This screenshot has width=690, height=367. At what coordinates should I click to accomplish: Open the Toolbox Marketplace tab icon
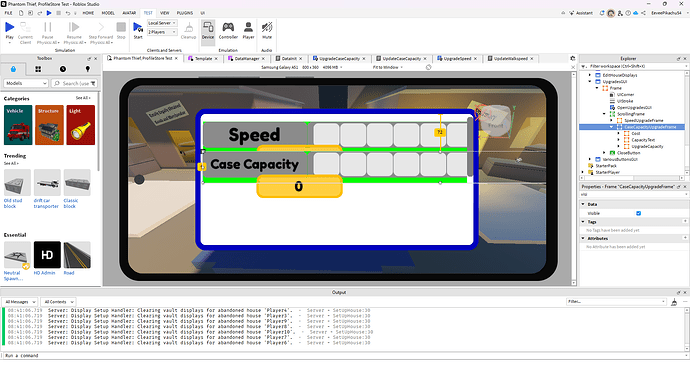tap(13, 69)
